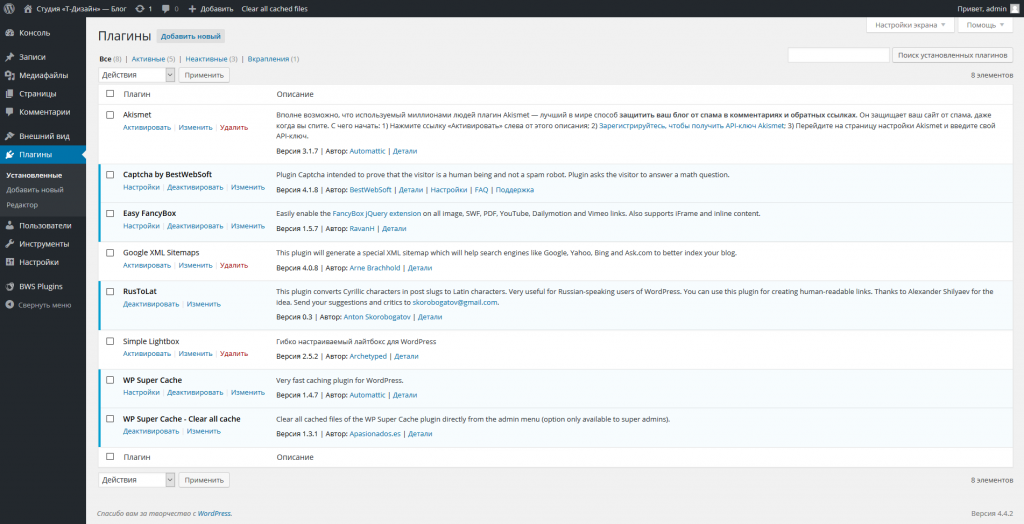Image resolution: width=1024 pixels, height=524 pixels.
Task: Expand the Помощь help panel
Action: [x=985, y=25]
